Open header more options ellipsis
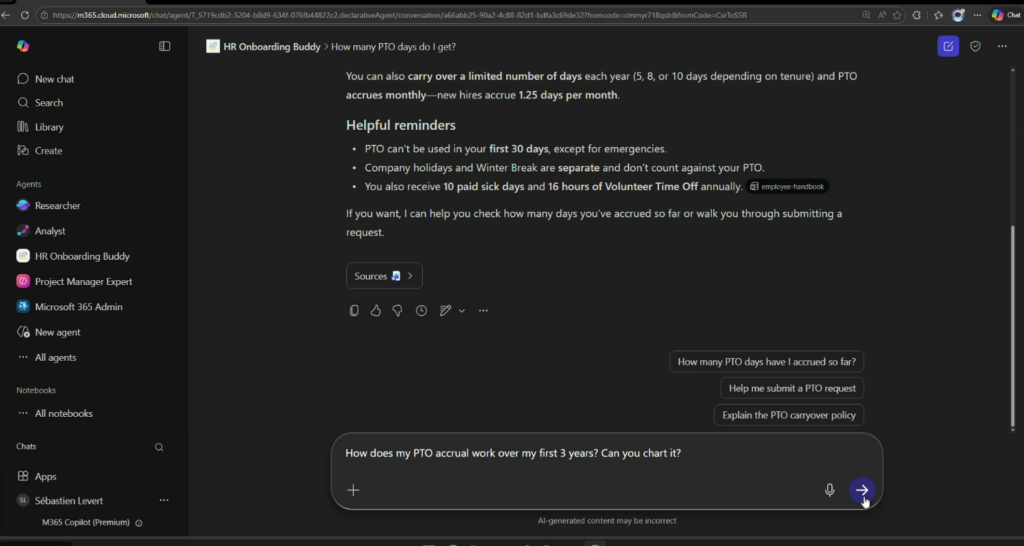Screen dimensions: 1024x546 click(1002, 46)
